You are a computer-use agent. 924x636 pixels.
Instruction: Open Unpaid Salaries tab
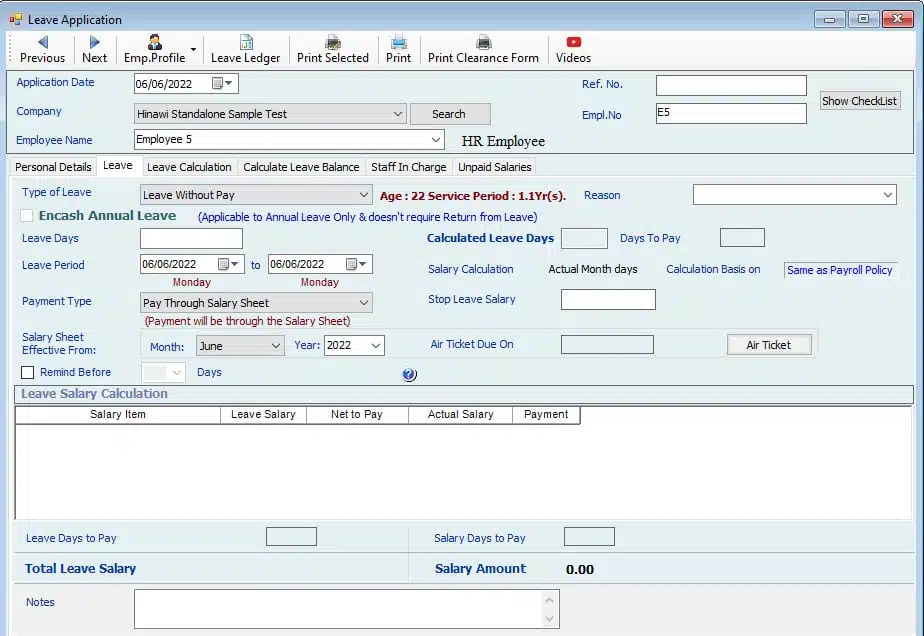(x=495, y=167)
